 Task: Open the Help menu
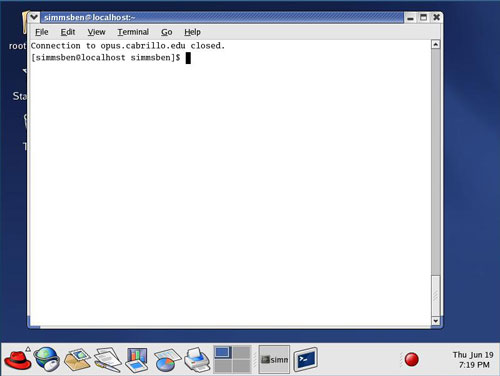click(192, 32)
